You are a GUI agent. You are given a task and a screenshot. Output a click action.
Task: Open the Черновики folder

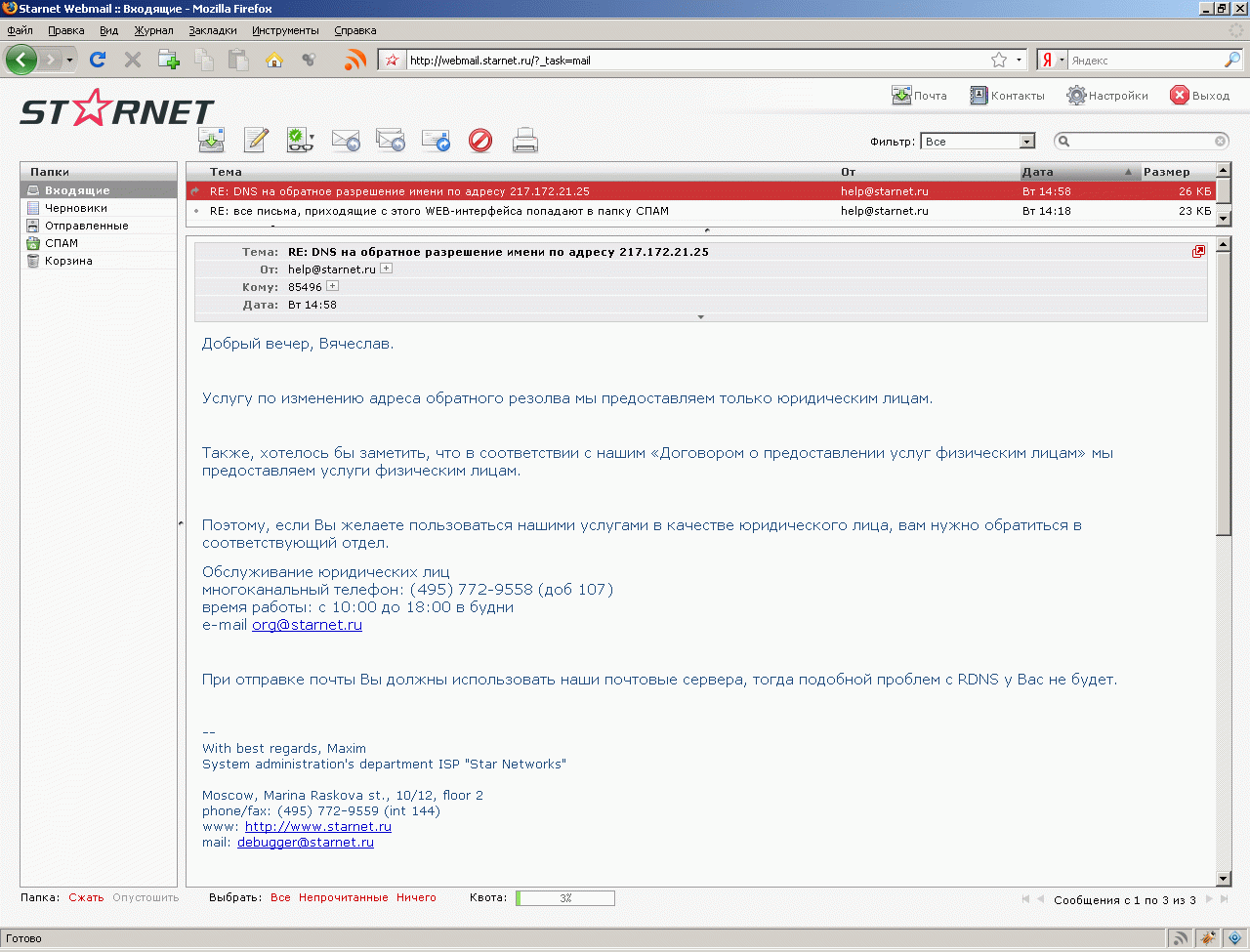[99, 208]
